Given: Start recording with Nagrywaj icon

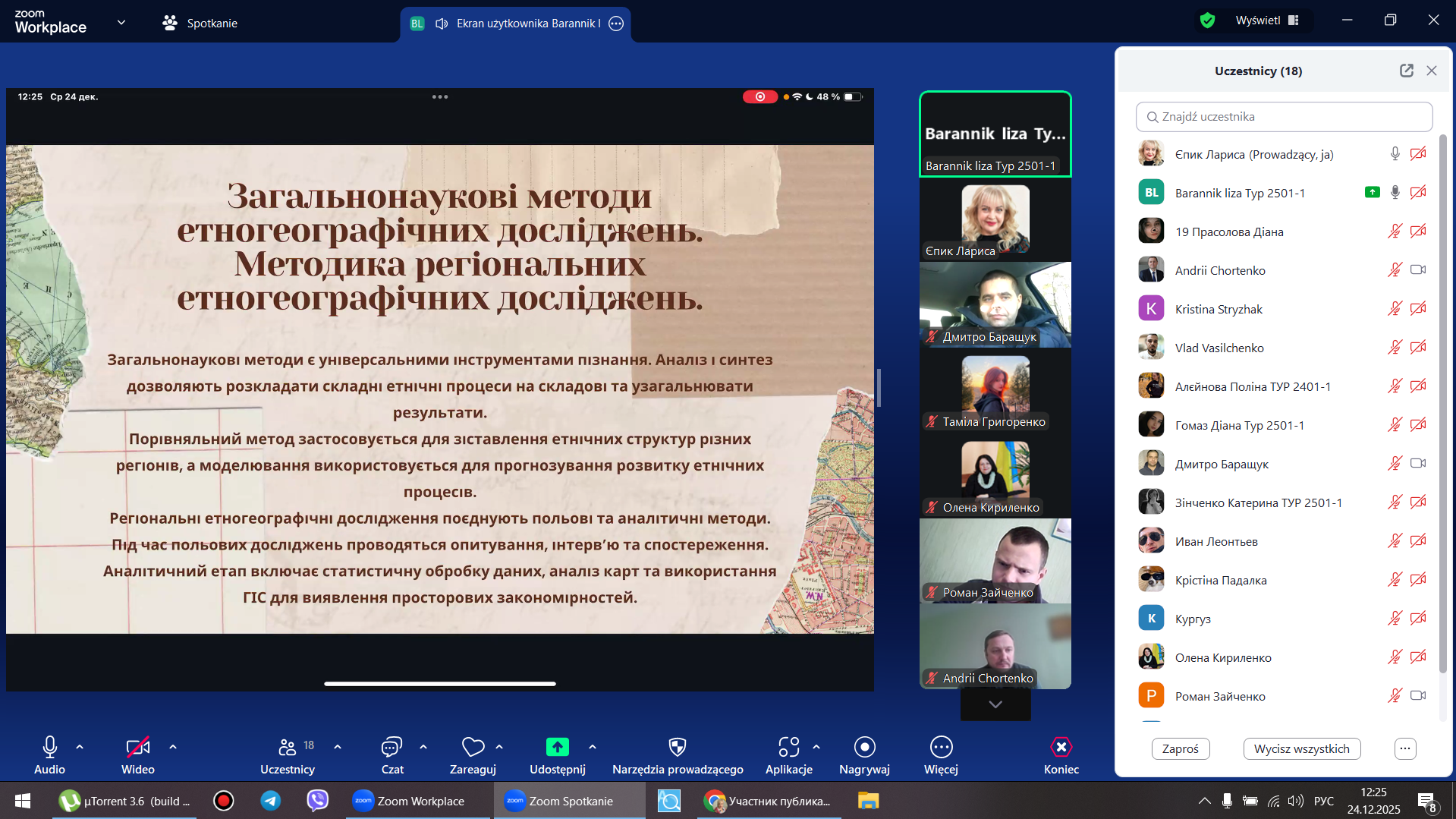Looking at the screenshot, I should tap(864, 748).
